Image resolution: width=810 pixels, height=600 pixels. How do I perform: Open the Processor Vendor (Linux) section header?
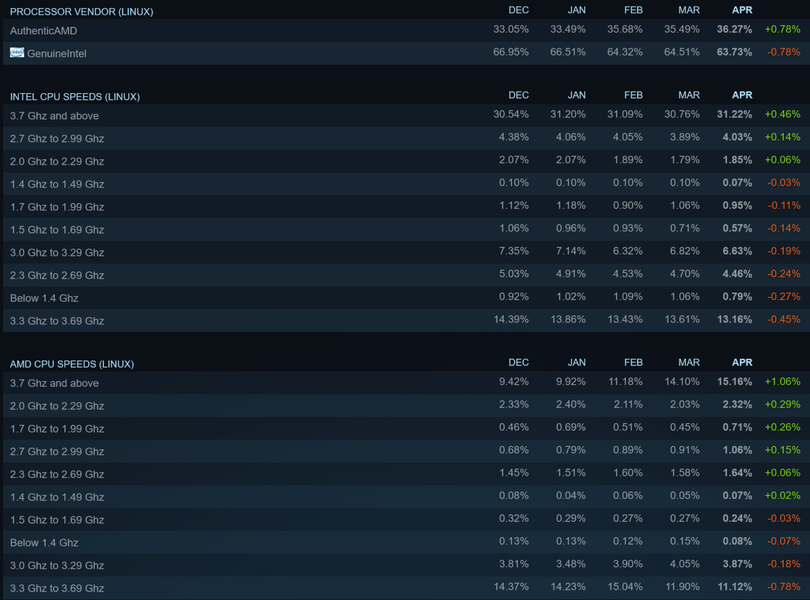(82, 11)
